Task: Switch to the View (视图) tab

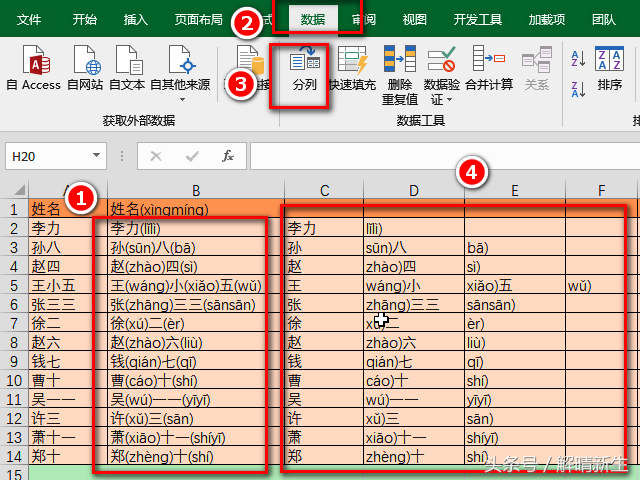Action: (x=414, y=19)
